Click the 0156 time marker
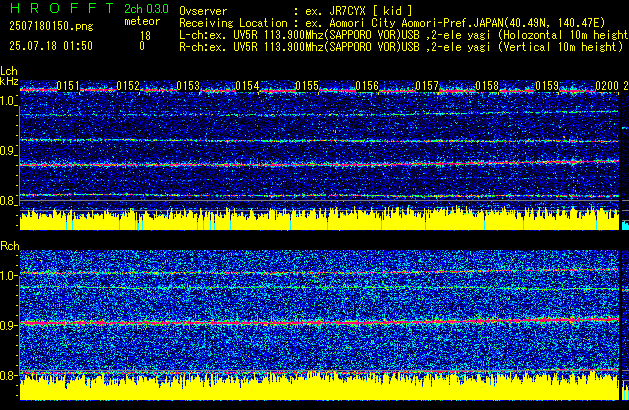This screenshot has height=410, width=629. pos(367,86)
